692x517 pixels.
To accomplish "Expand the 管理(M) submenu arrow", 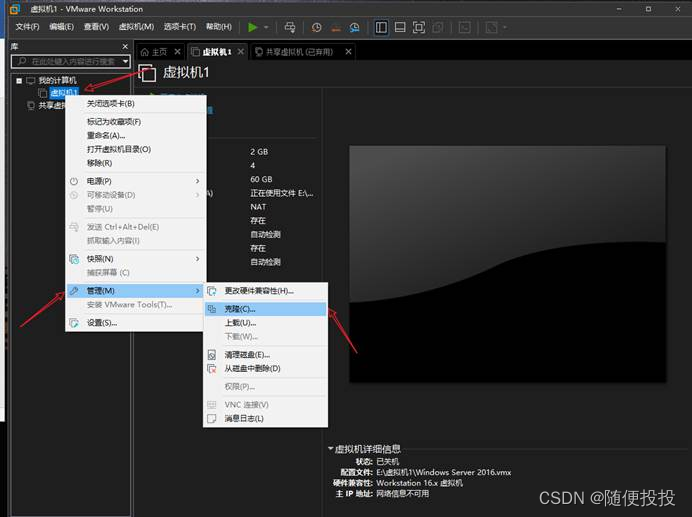I will 197,291.
